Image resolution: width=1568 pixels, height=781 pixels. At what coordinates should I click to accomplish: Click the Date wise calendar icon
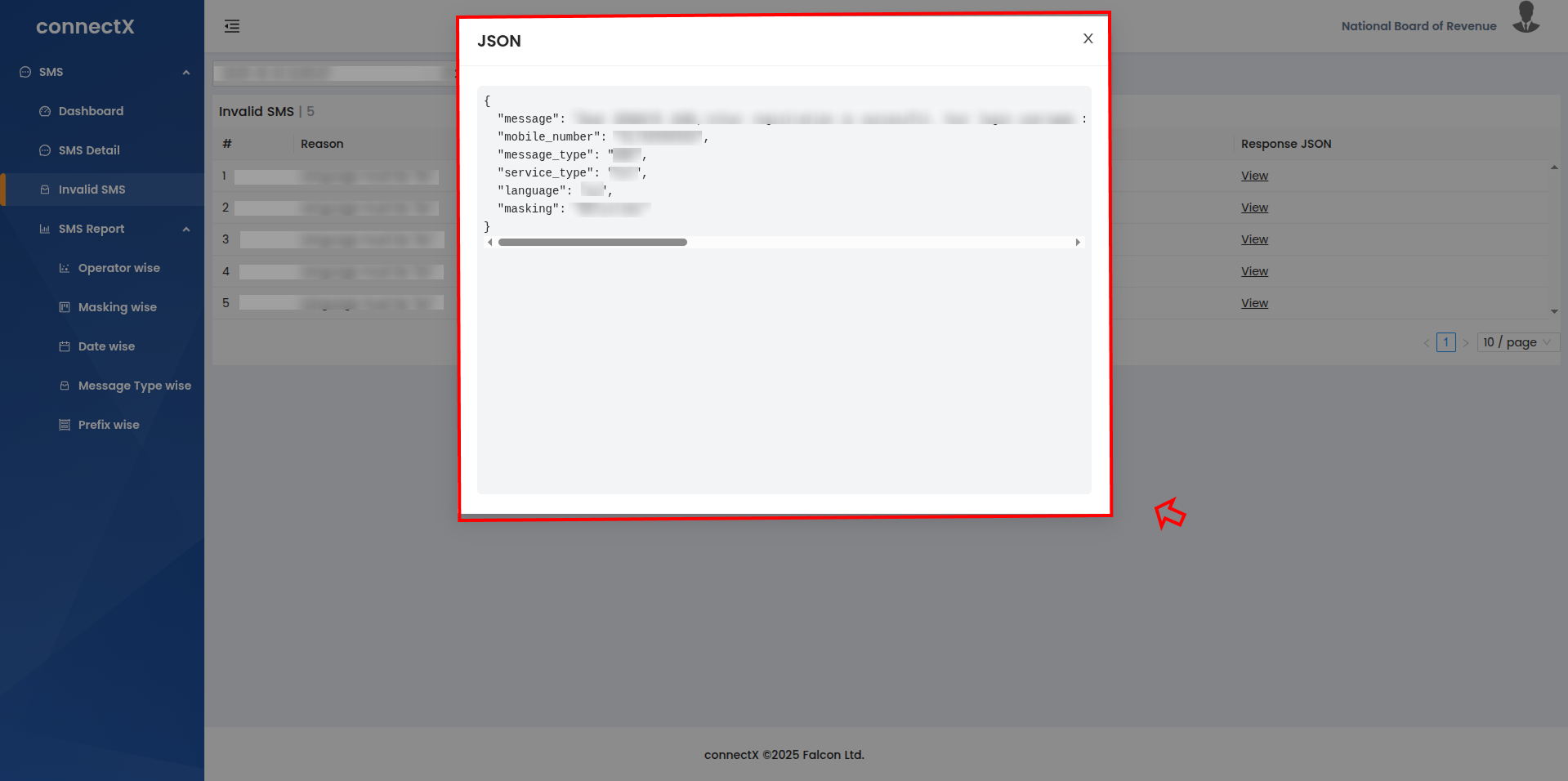[65, 346]
